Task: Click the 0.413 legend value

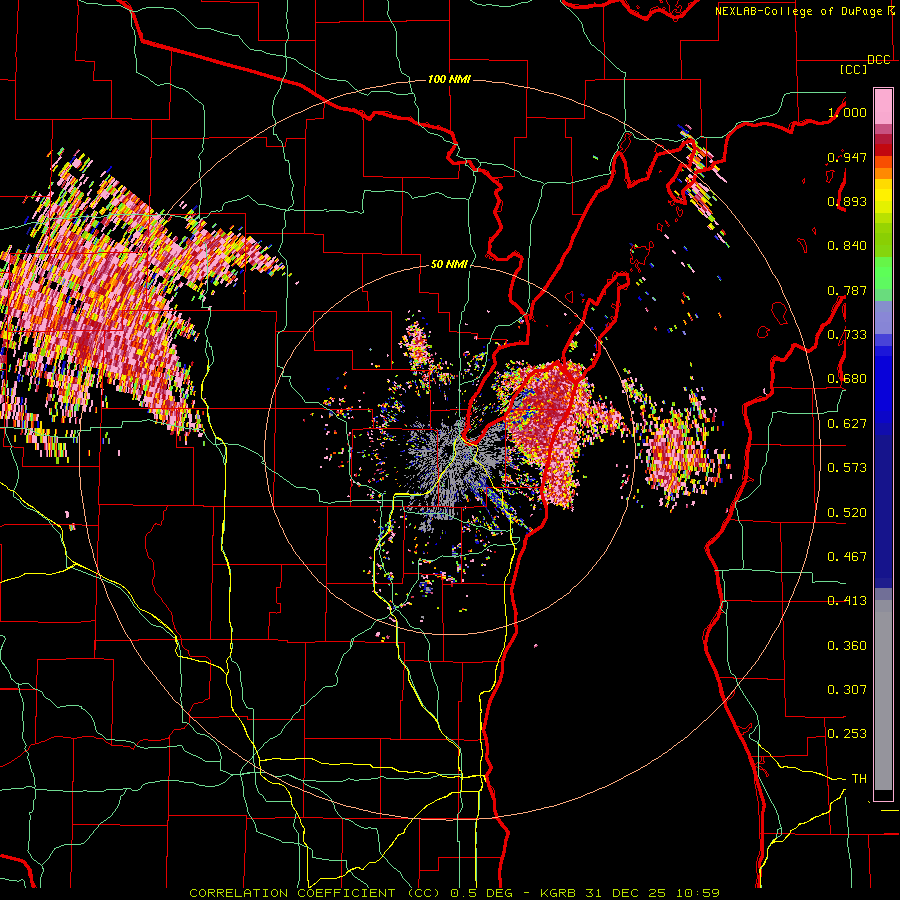Action: (x=847, y=601)
